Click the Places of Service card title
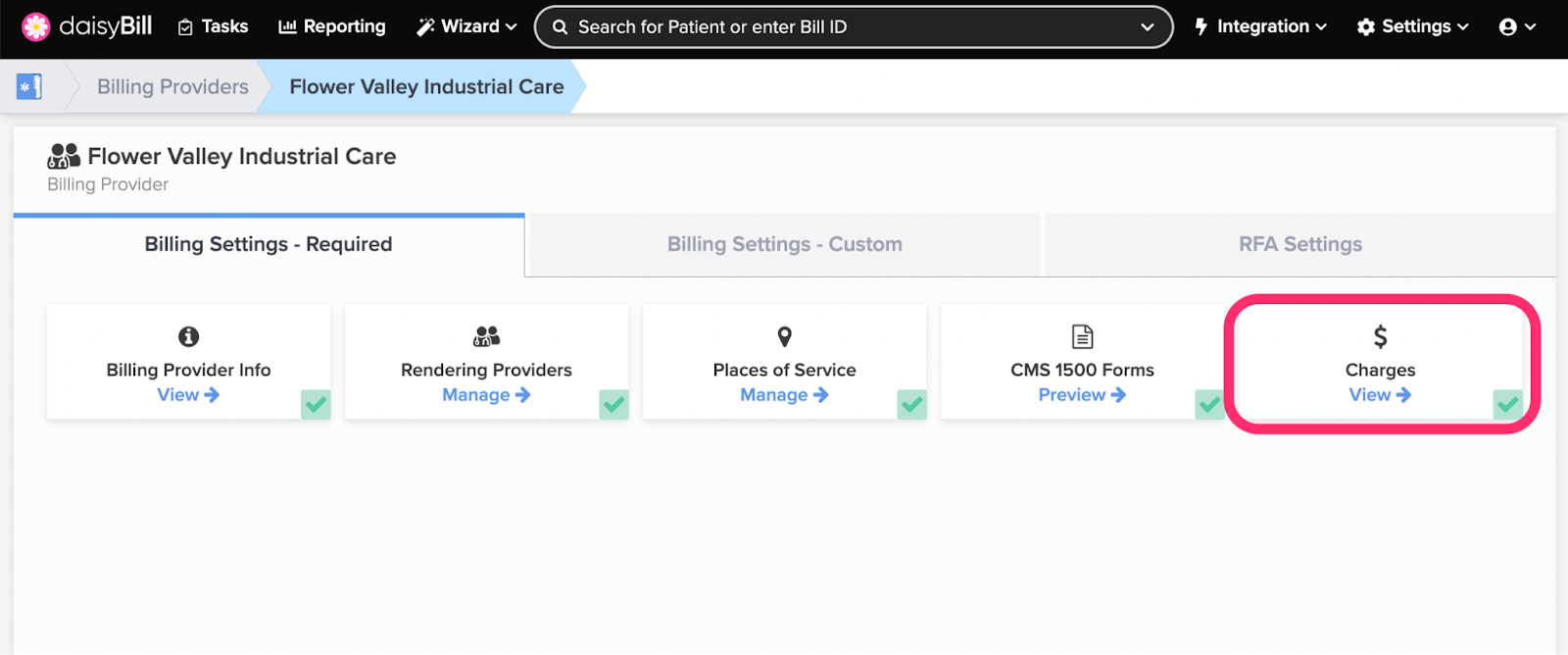1568x655 pixels. 785,370
